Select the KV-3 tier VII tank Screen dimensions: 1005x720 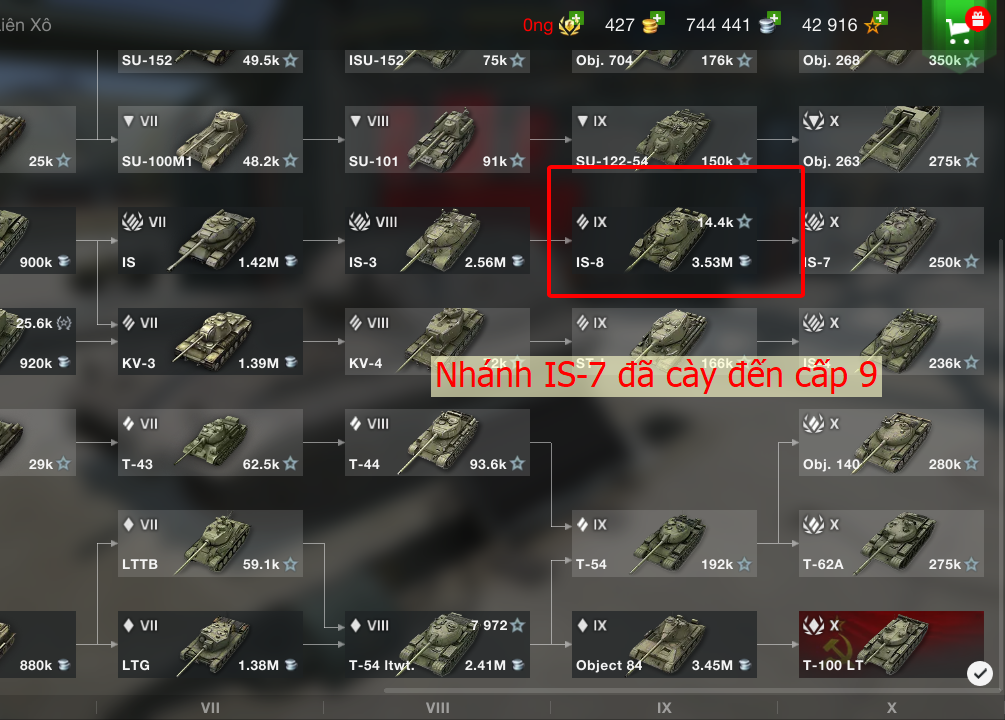coord(210,341)
